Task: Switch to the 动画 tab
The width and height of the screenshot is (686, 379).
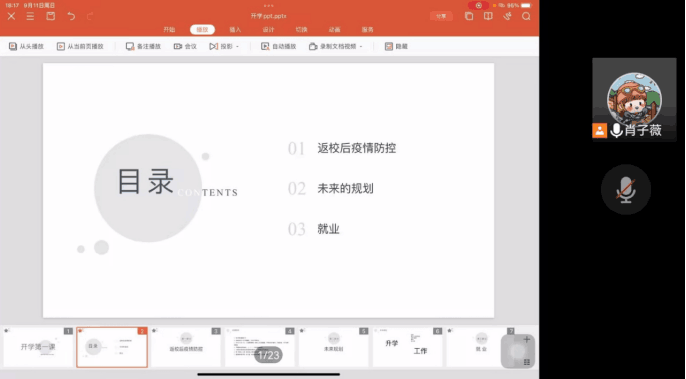Action: point(334,29)
